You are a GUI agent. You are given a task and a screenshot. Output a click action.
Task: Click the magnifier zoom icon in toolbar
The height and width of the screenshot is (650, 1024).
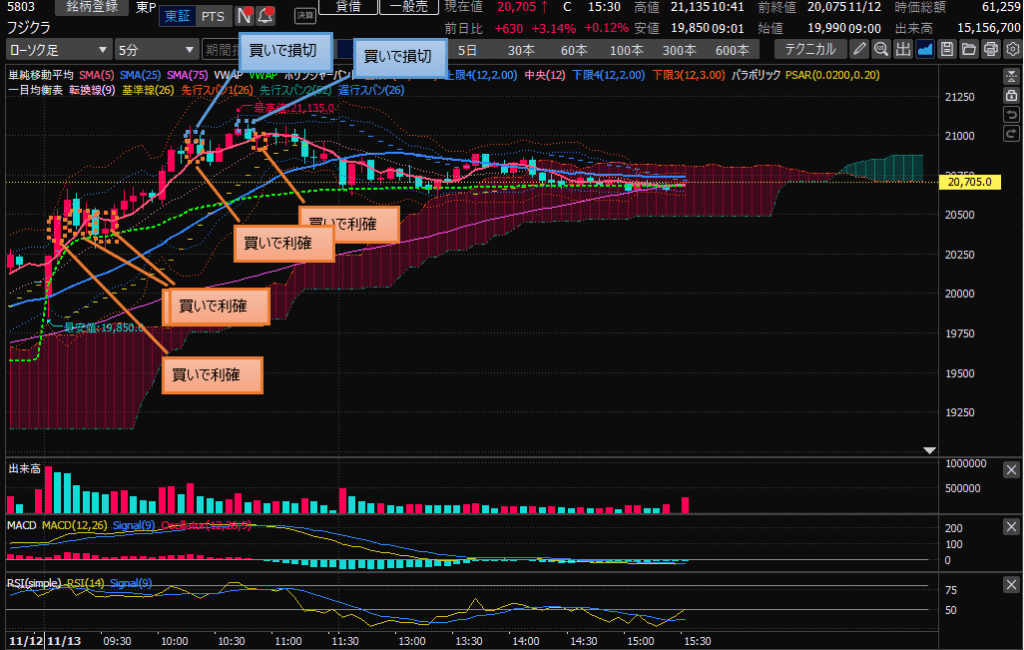(881, 49)
